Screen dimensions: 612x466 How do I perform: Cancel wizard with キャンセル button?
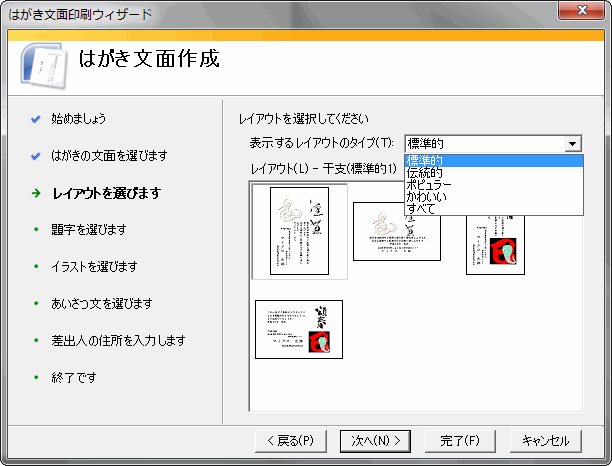coord(546,441)
